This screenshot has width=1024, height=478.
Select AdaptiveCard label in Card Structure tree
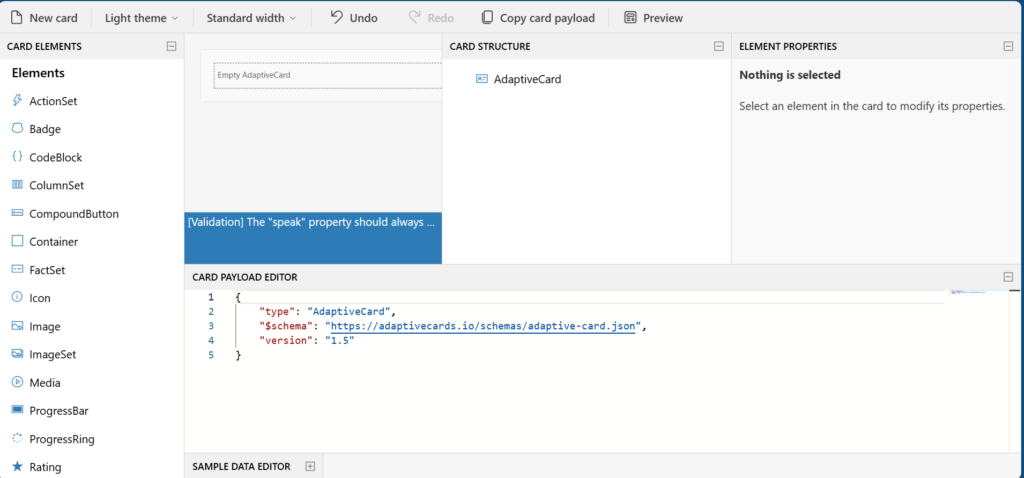(x=528, y=80)
